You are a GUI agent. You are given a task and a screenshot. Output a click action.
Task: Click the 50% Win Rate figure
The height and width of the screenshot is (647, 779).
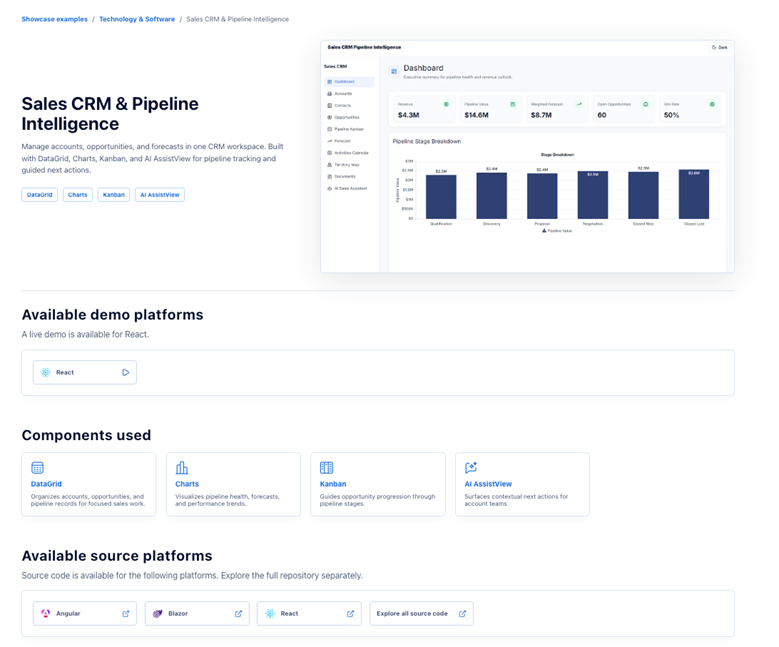tap(671, 115)
